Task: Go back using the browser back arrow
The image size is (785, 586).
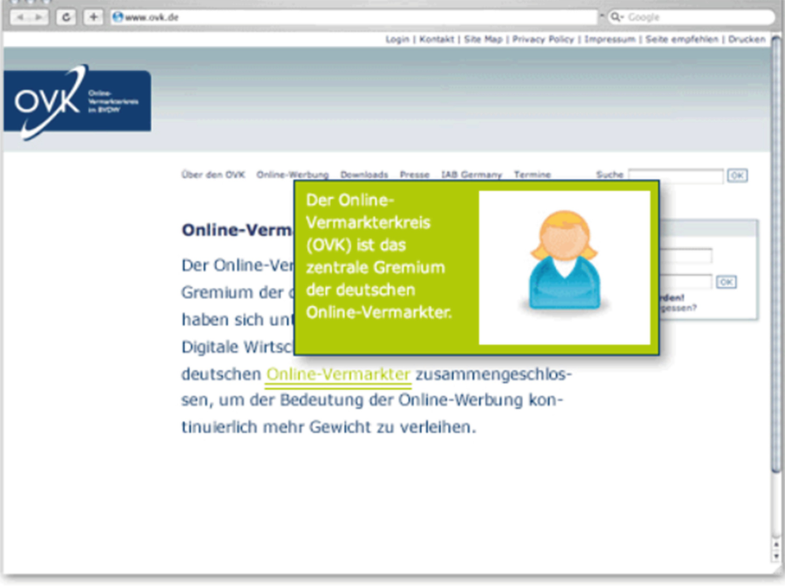Action: pos(20,18)
